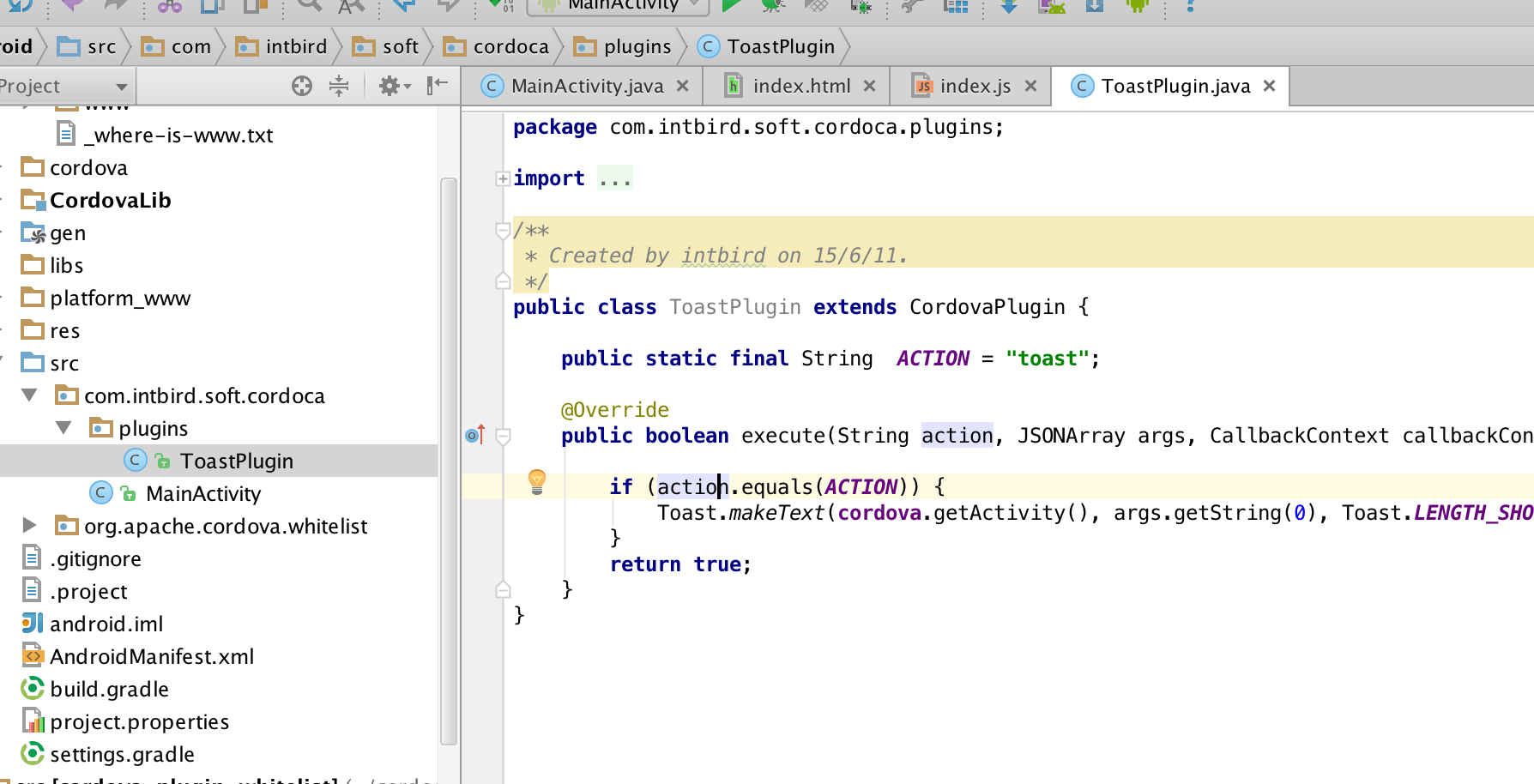The width and height of the screenshot is (1534, 784).
Task: Click the lightbulb intention action
Action: (537, 483)
